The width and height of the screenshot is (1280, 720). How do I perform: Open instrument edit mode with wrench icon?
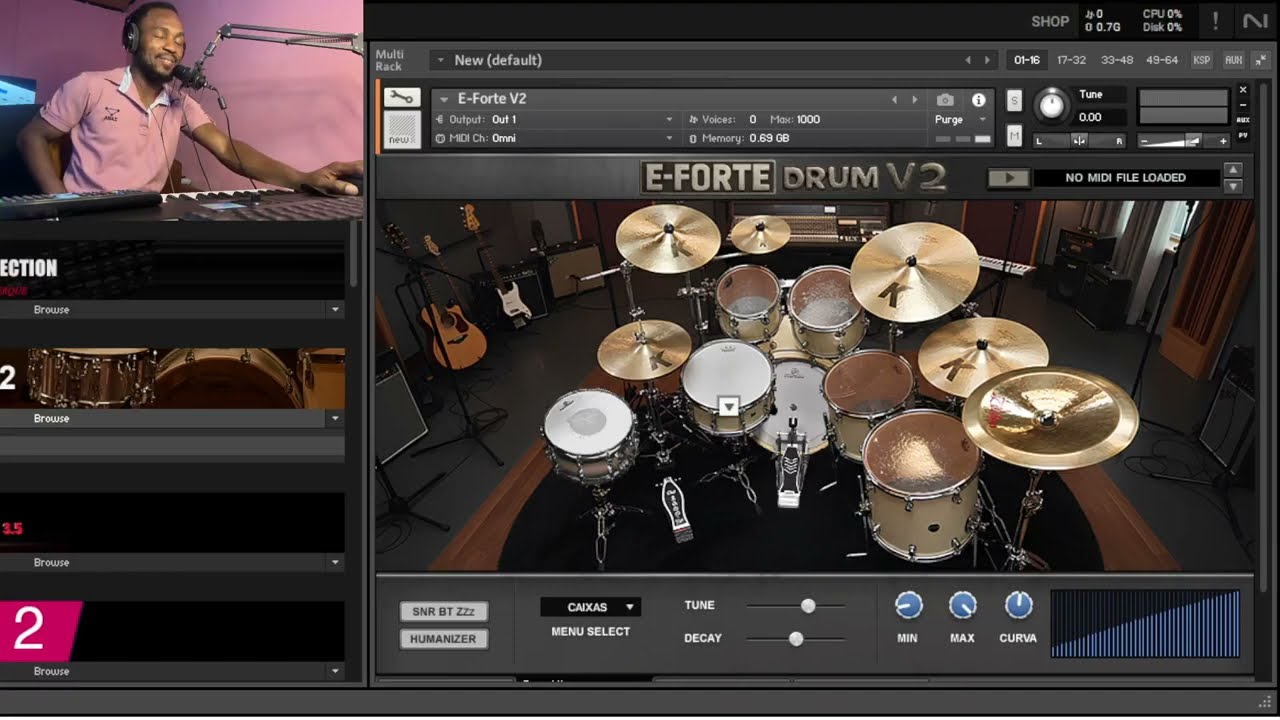pyautogui.click(x=402, y=97)
